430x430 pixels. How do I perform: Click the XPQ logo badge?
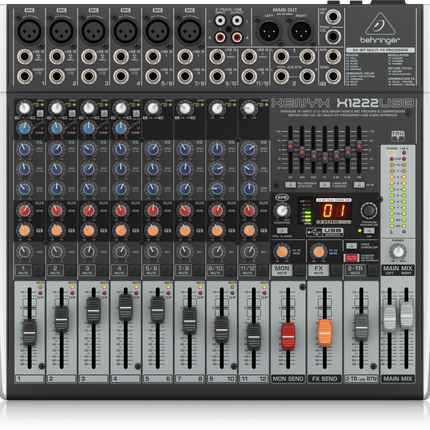(282, 197)
